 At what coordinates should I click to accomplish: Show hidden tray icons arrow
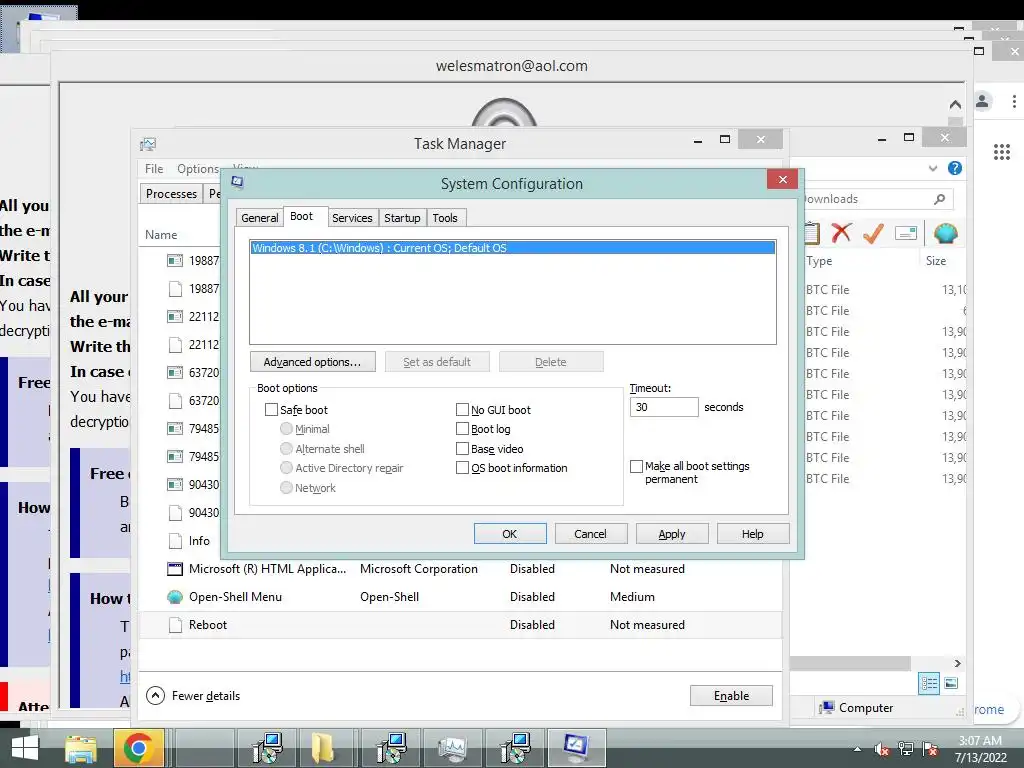857,749
